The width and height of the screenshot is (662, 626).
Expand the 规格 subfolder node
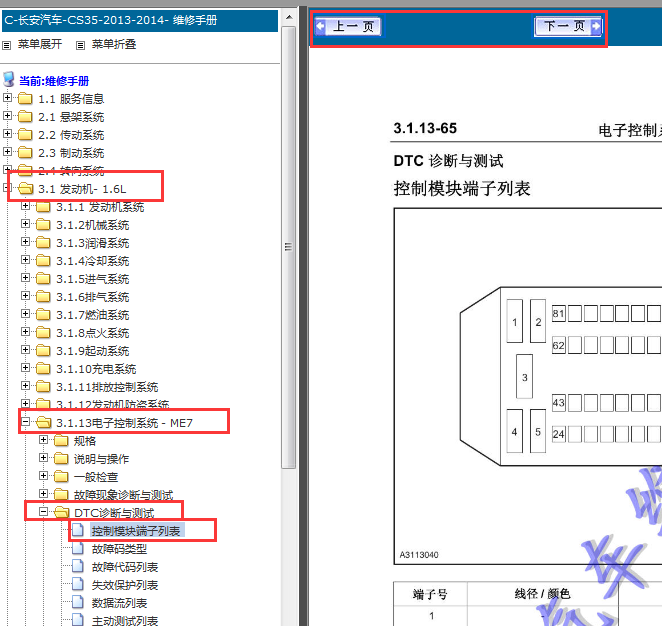coord(43,439)
